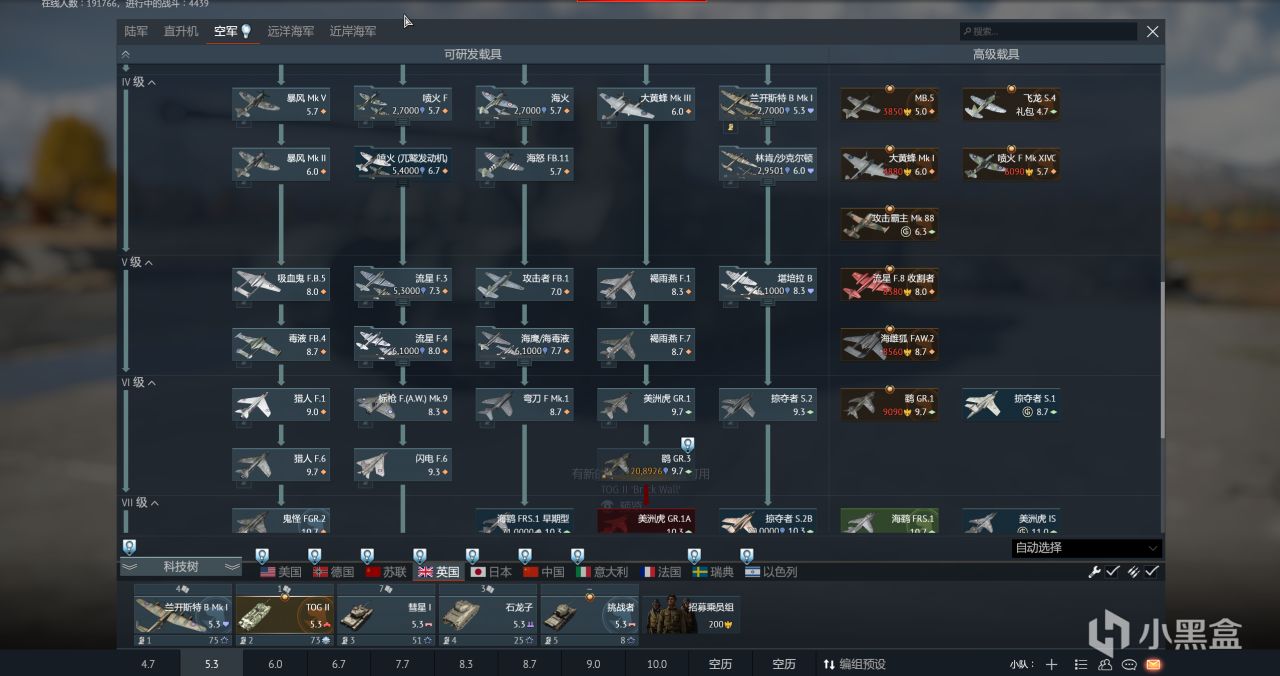The height and width of the screenshot is (676, 1280).
Task: Select premium MB.5 aircraft card
Action: (890, 104)
